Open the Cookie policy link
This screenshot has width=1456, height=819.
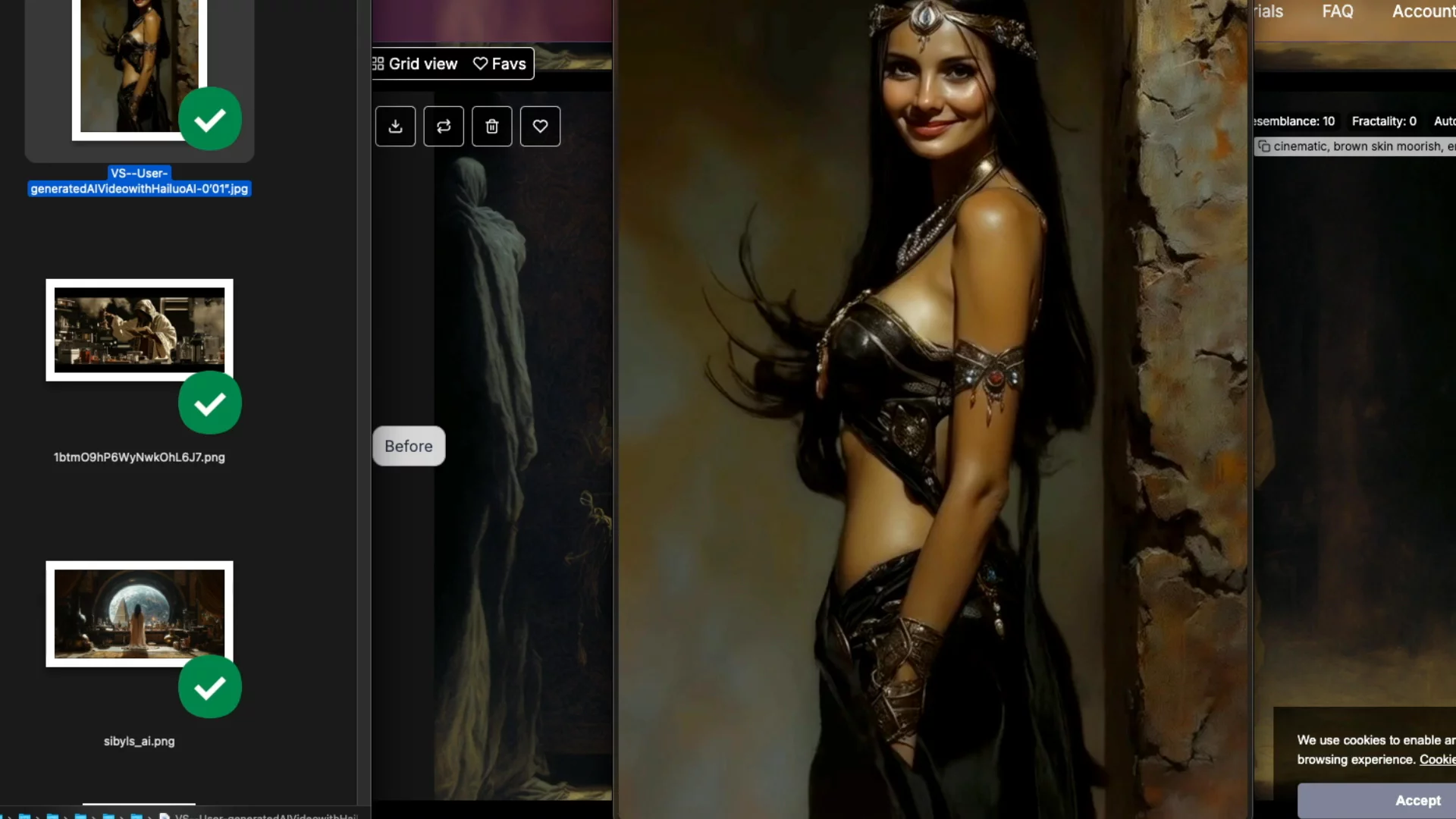click(1437, 760)
